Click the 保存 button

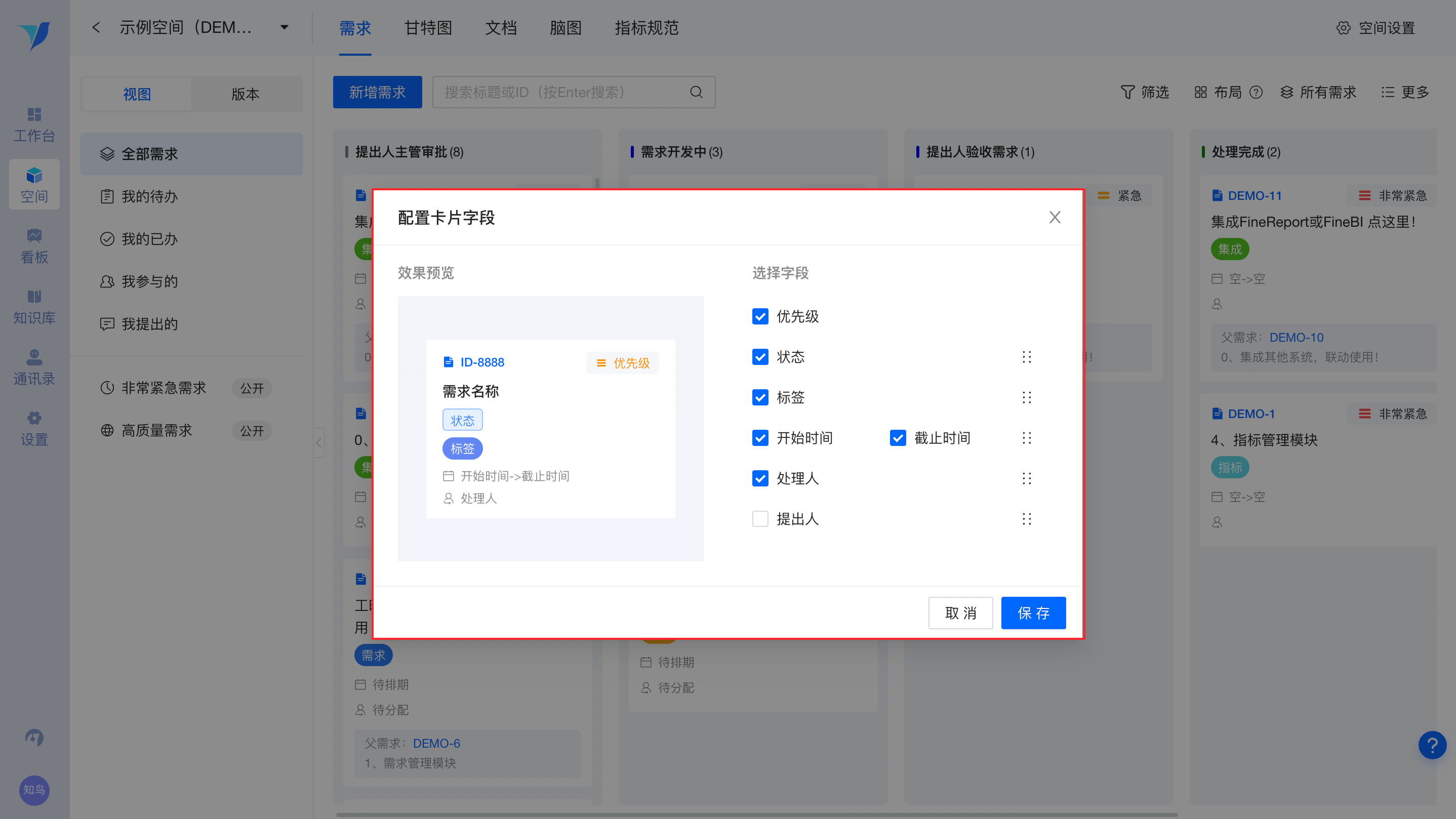[1033, 612]
